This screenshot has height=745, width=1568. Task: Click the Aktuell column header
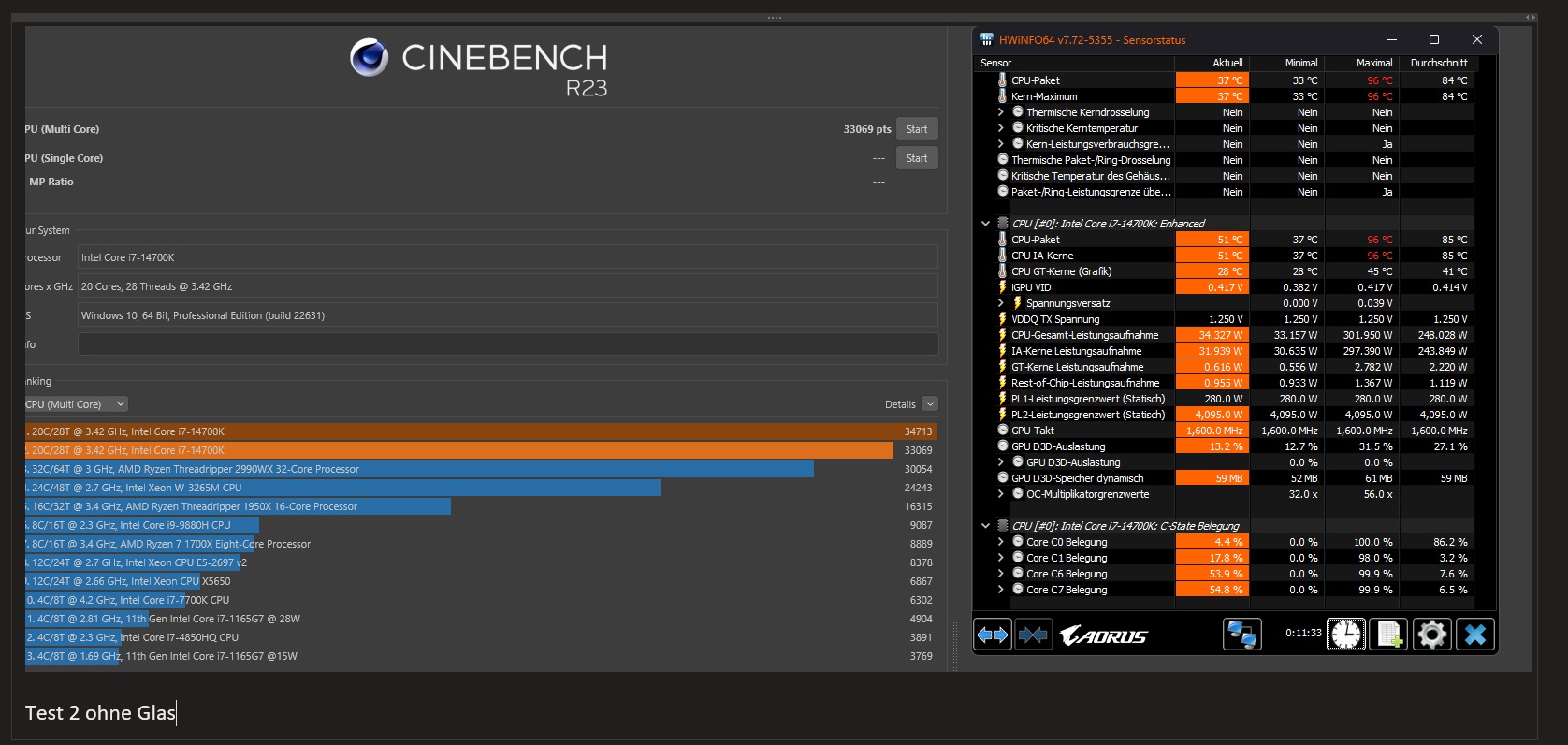pos(1212,63)
